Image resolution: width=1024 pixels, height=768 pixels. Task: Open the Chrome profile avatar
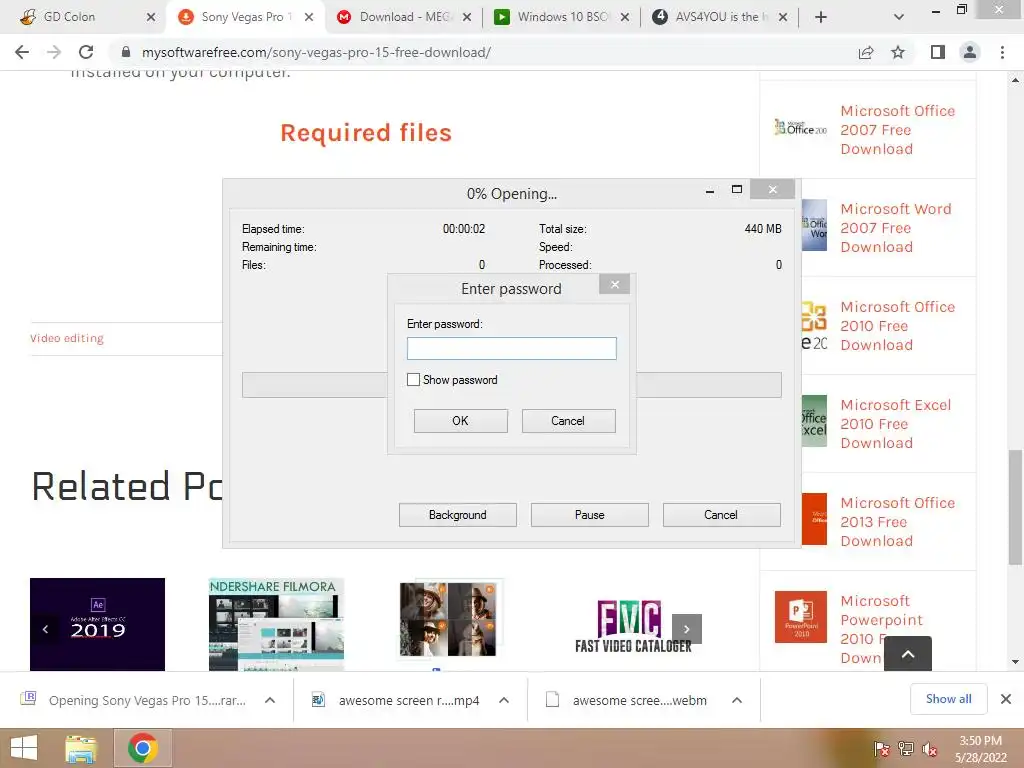tap(970, 52)
